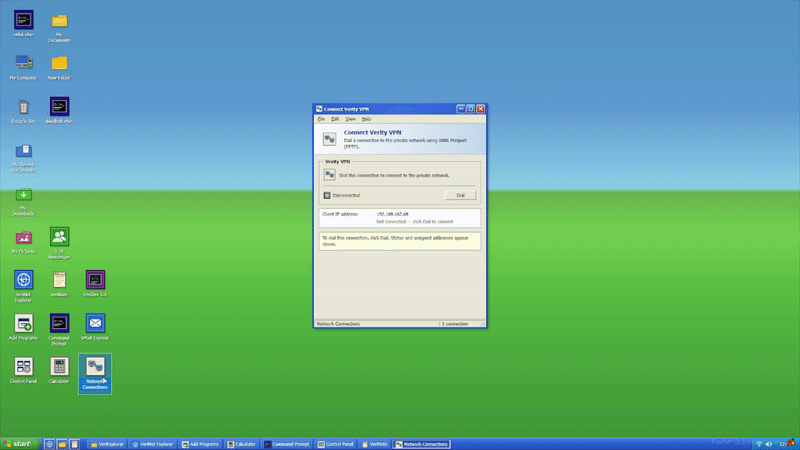Switch to VeriNote in the taskbar
The height and width of the screenshot is (450, 800).
(375, 444)
